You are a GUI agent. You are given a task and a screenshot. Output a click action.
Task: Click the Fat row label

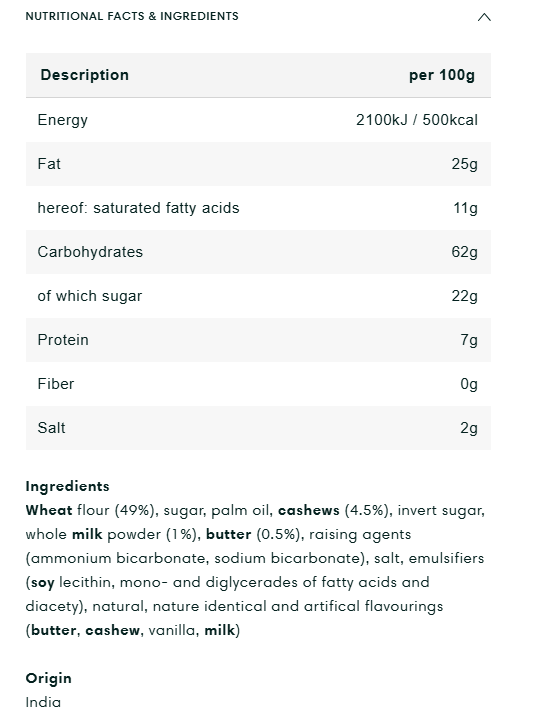49,164
